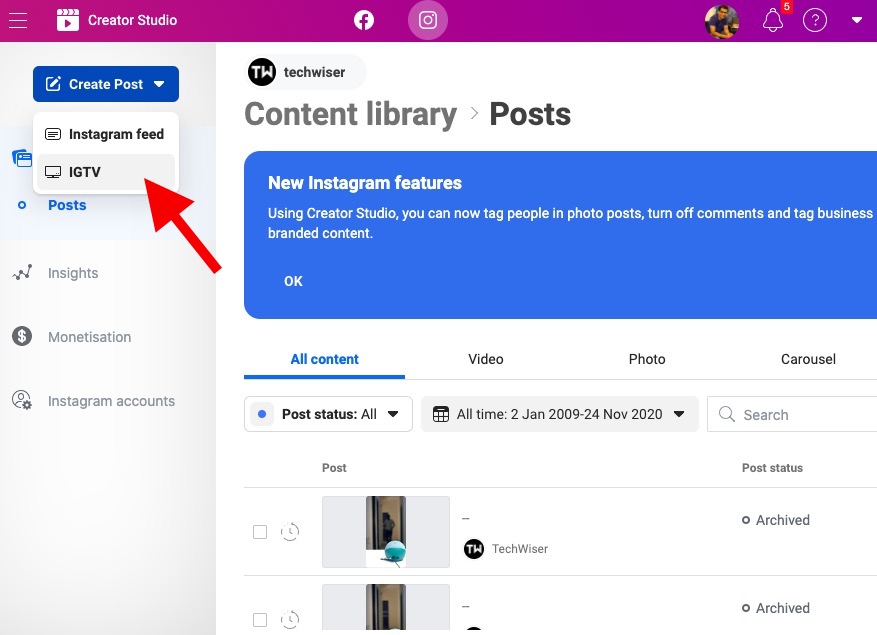Open Posts in the sidebar
The height and width of the screenshot is (635, 877).
[x=67, y=205]
